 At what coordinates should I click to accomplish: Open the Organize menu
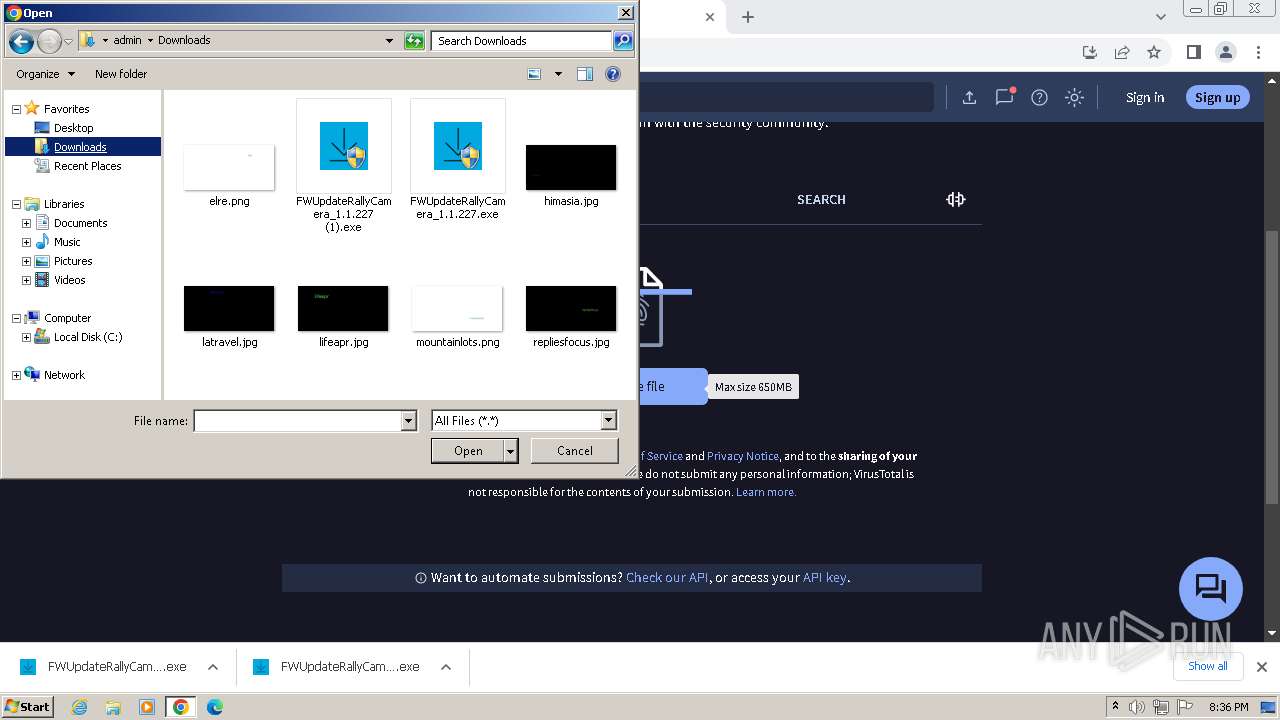tap(45, 74)
